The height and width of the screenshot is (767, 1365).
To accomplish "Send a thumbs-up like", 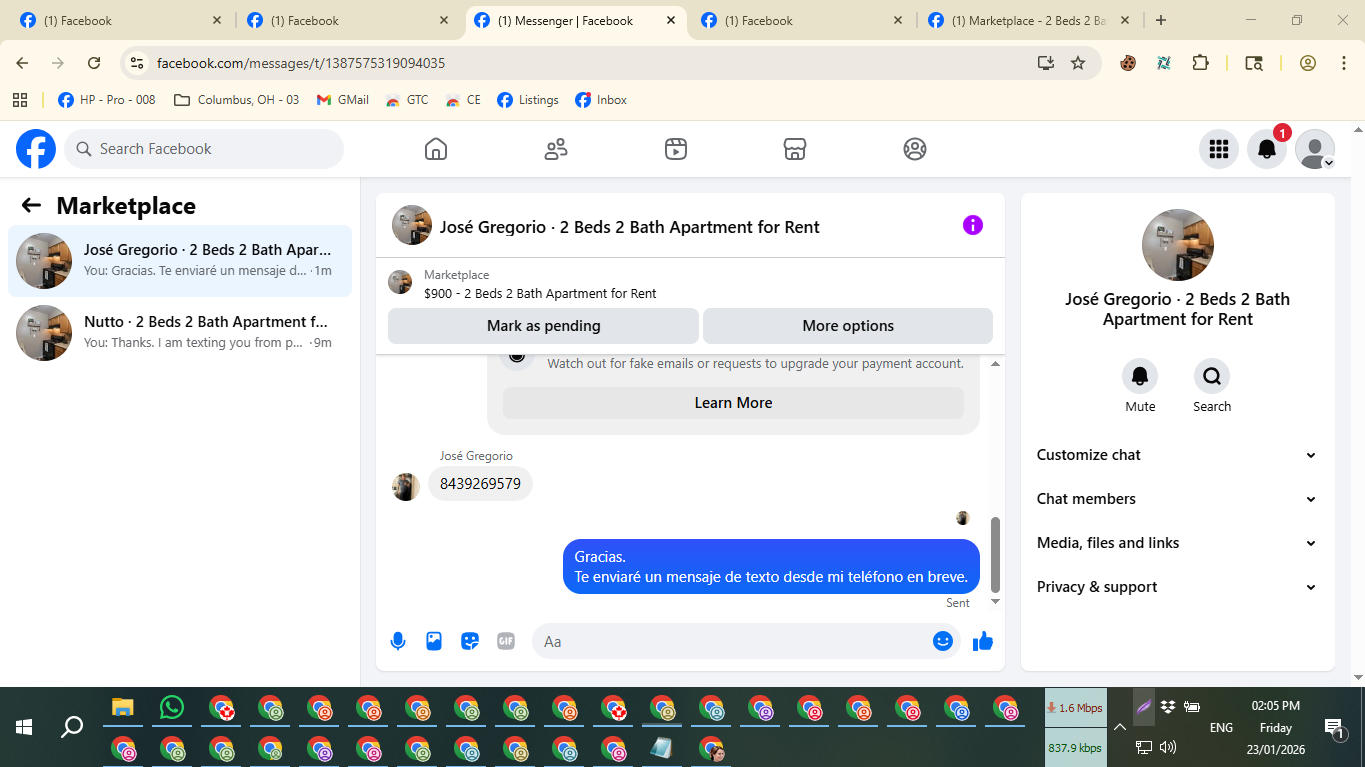I will pos(983,641).
